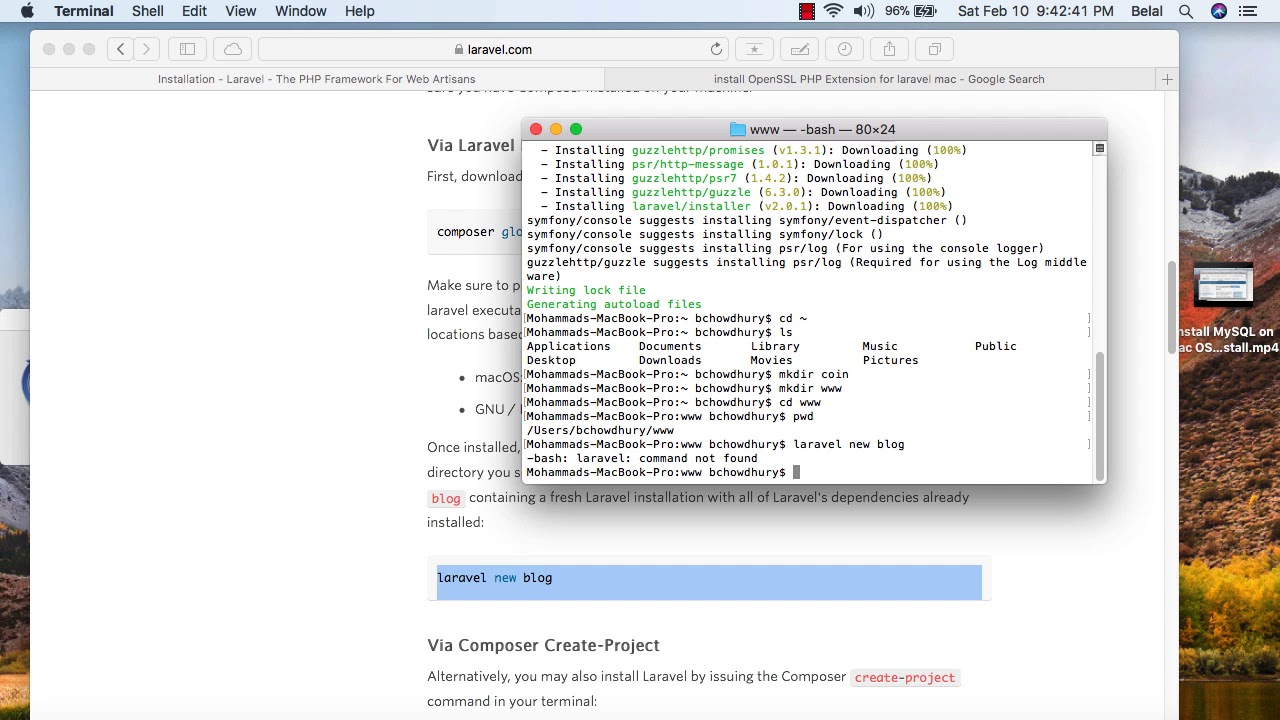Image resolution: width=1280 pixels, height=720 pixels.
Task: Click the Top Sites star button in Safari toolbar
Action: coord(754,49)
